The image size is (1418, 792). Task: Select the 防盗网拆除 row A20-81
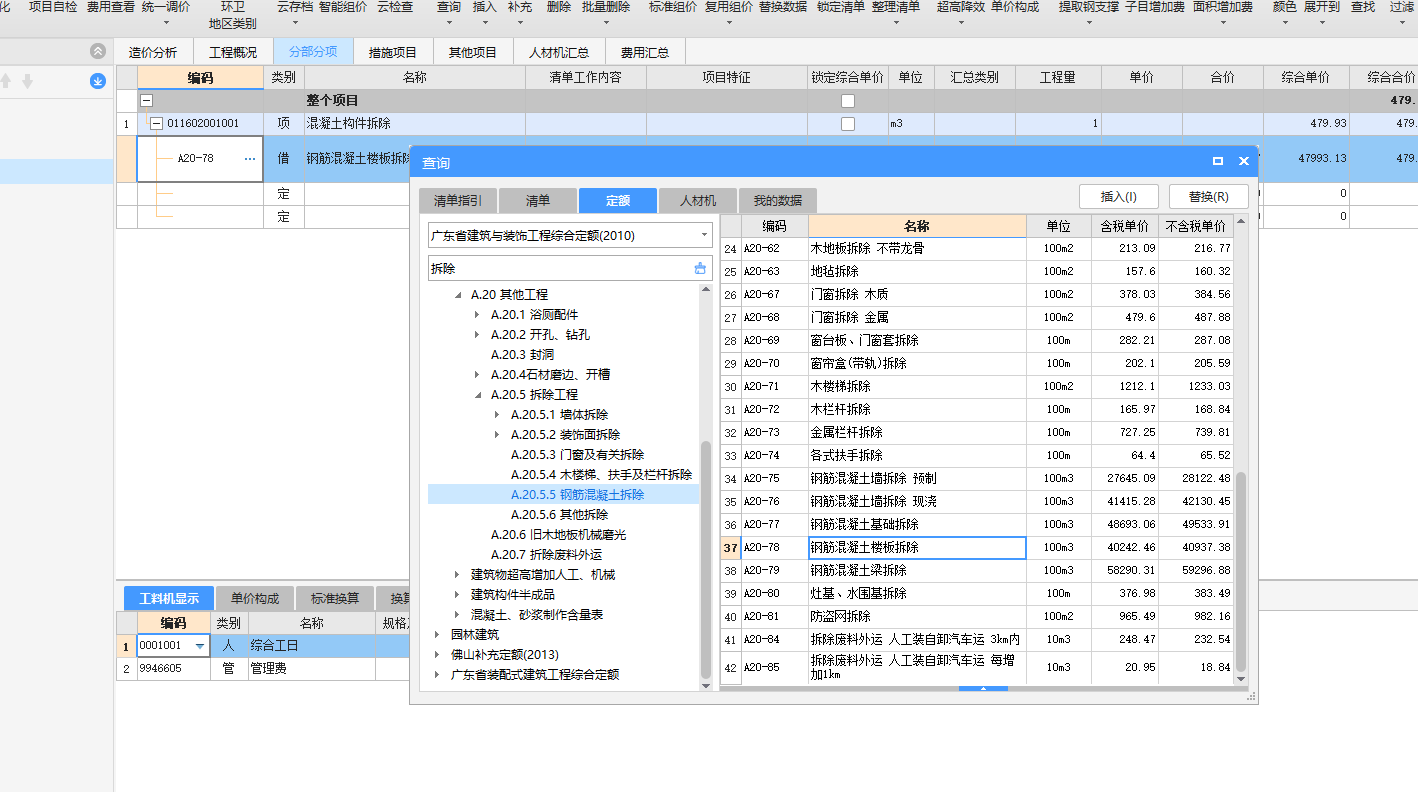coord(977,617)
